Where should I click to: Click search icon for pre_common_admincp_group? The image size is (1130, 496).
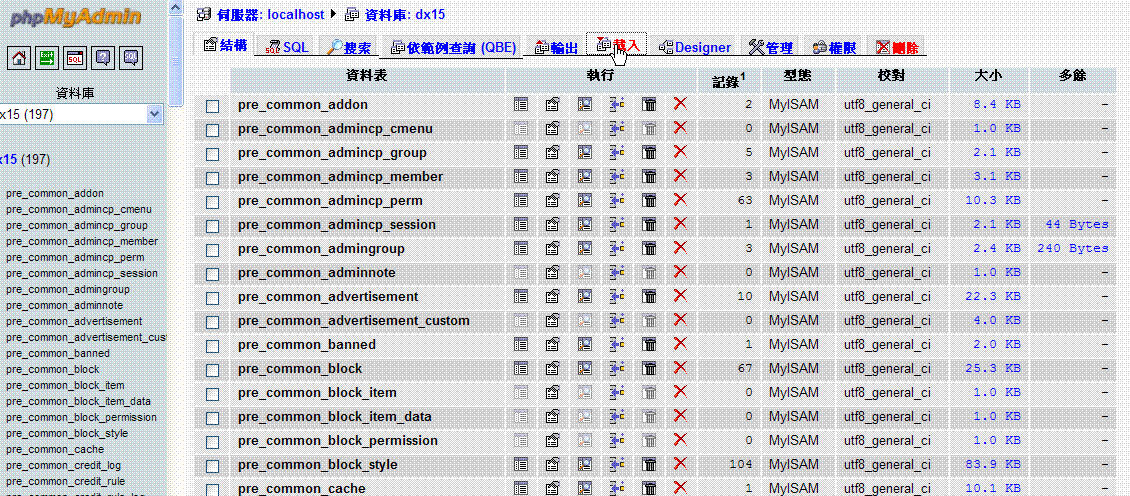[x=584, y=152]
